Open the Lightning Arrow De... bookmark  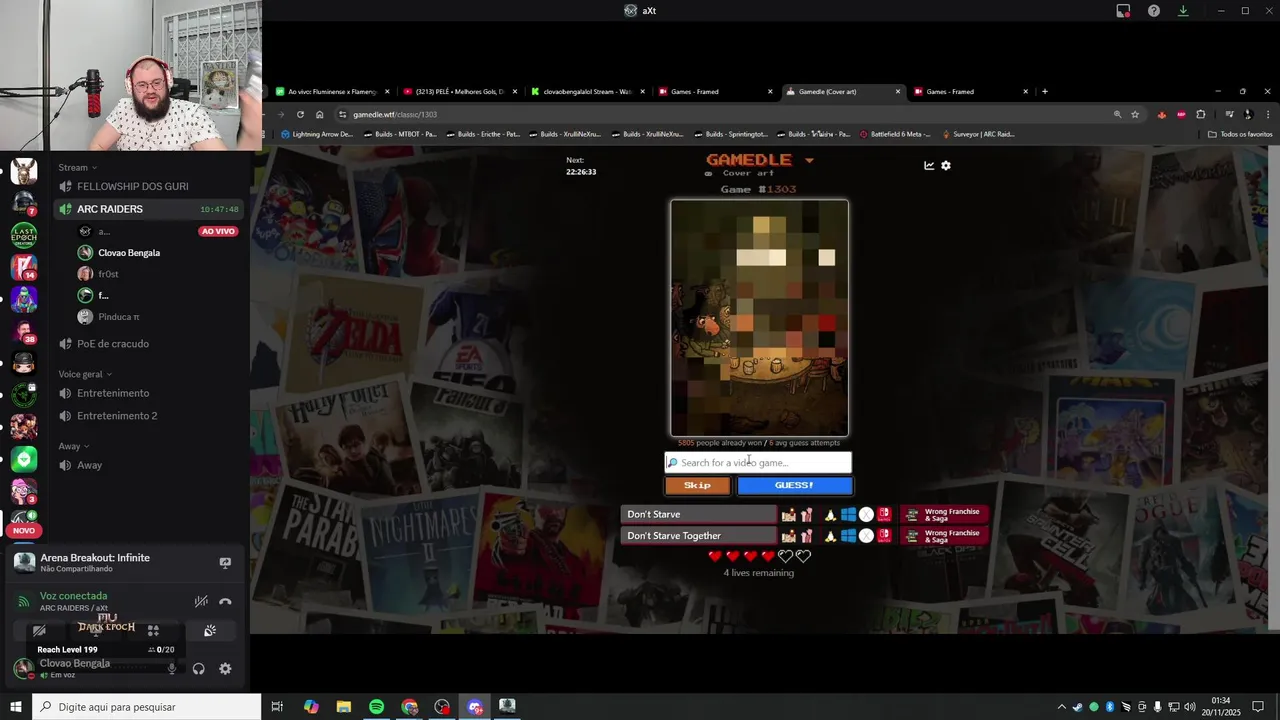click(317, 134)
